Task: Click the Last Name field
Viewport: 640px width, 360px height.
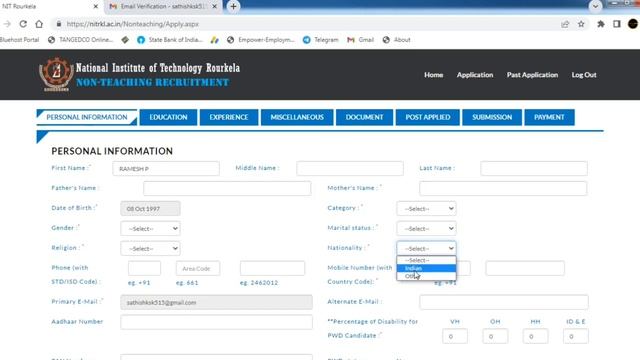Action: pyautogui.click(x=534, y=169)
